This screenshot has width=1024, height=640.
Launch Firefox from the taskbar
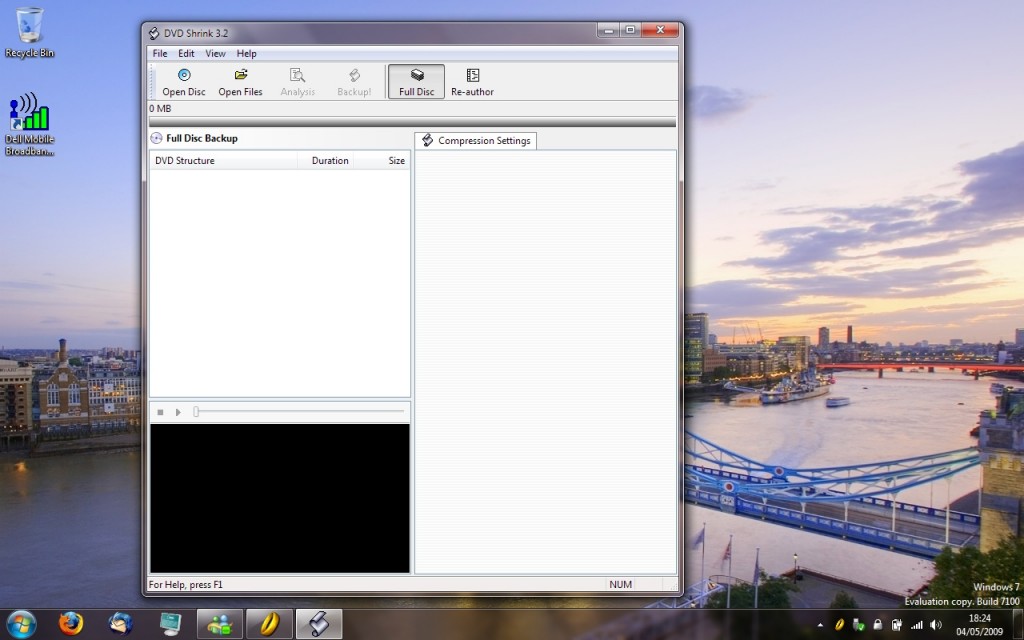(x=71, y=624)
